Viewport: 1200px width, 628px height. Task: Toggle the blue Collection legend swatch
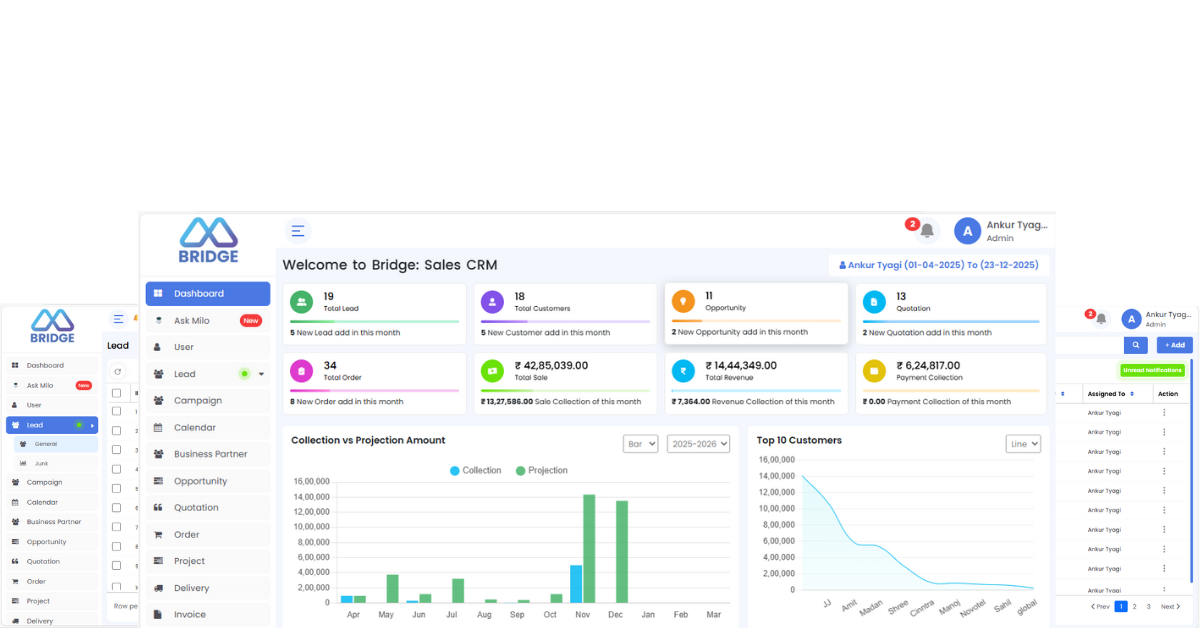[x=454, y=470]
